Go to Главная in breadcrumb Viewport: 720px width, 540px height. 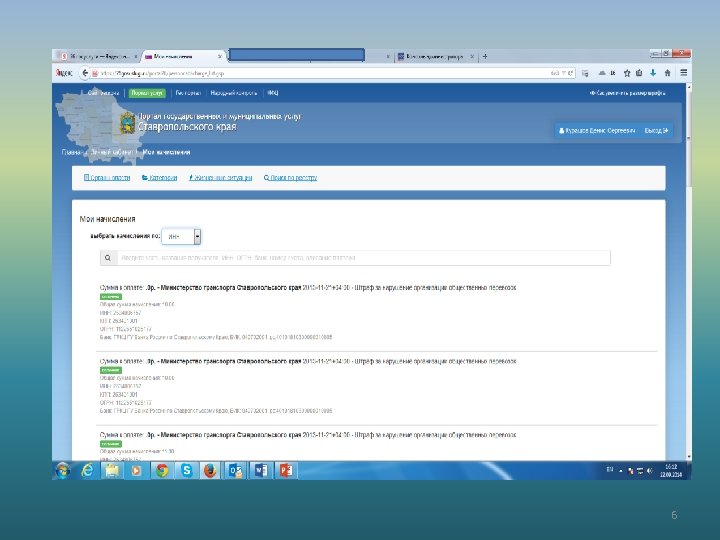[72, 152]
